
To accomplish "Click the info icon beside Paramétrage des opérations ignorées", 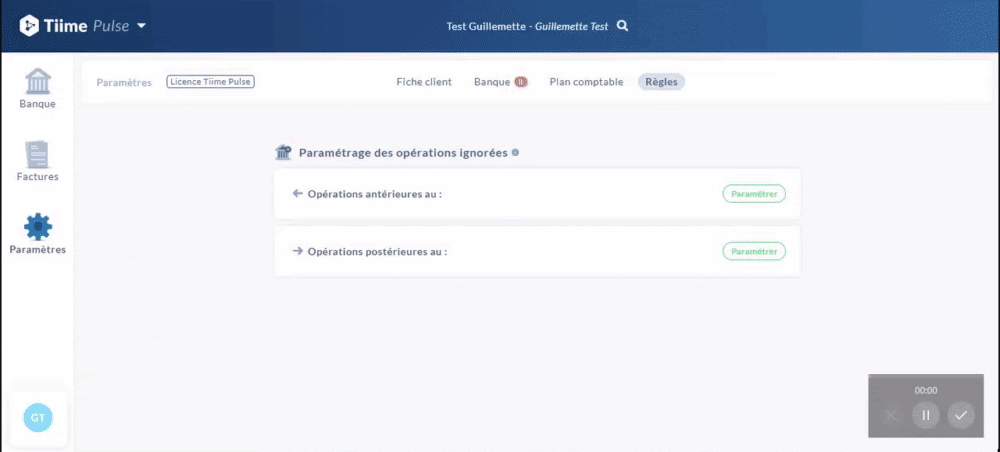I will coord(515,153).
